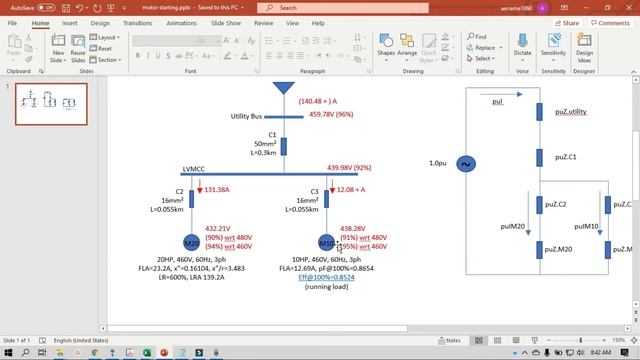The width and height of the screenshot is (640, 360).
Task: Open the File menu
Action: (x=12, y=23)
